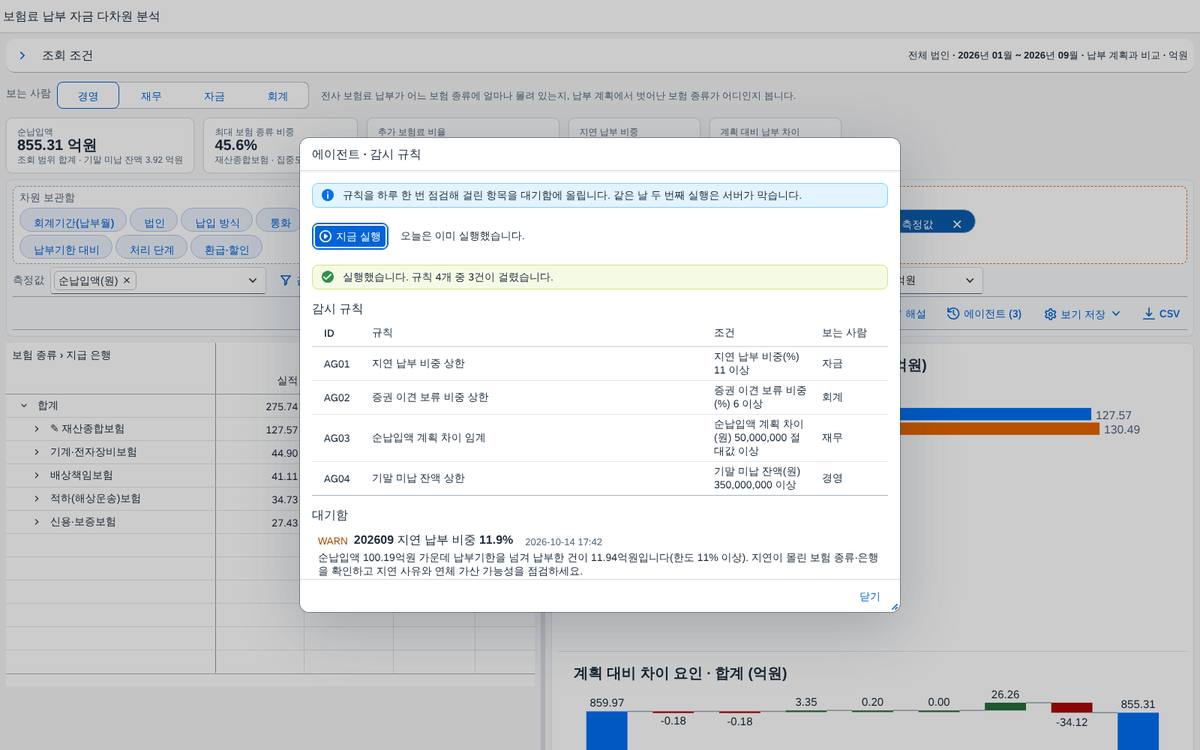Remove the 측정값 chip with its X
The width and height of the screenshot is (1200, 750).
(x=957, y=224)
